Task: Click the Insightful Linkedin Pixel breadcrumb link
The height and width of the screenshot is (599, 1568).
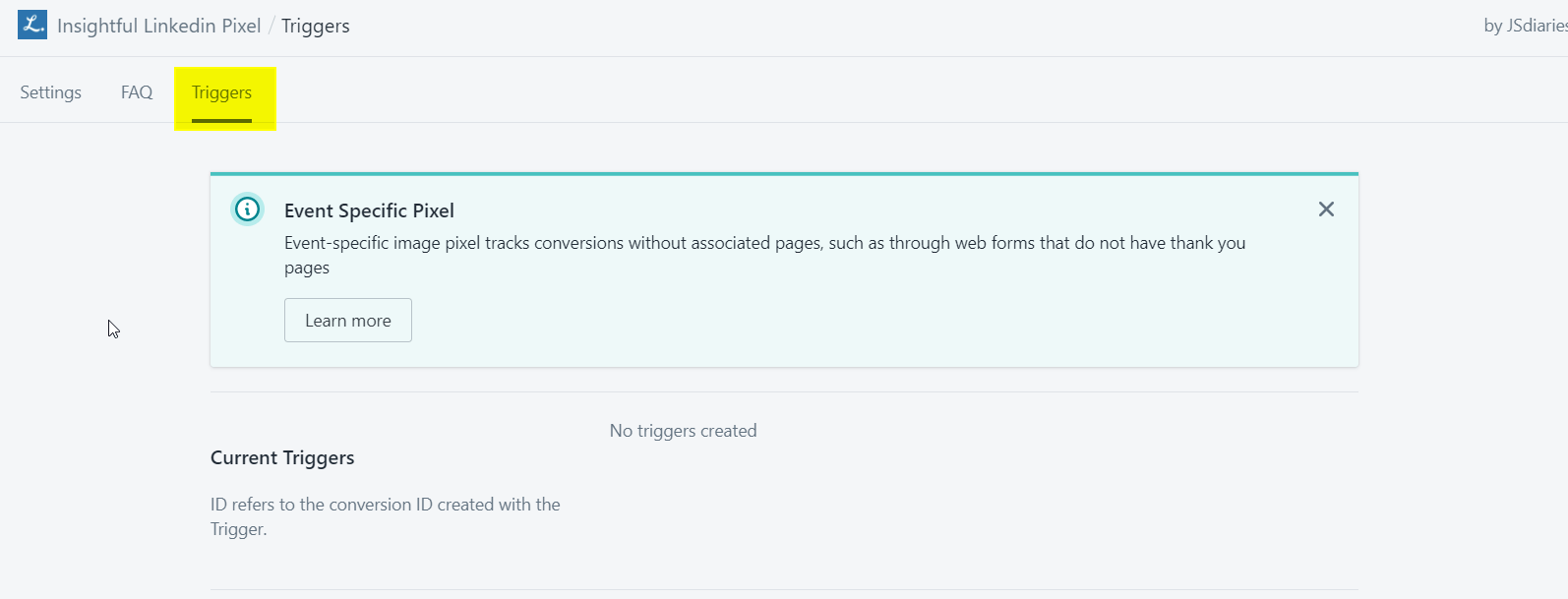Action: 158,26
